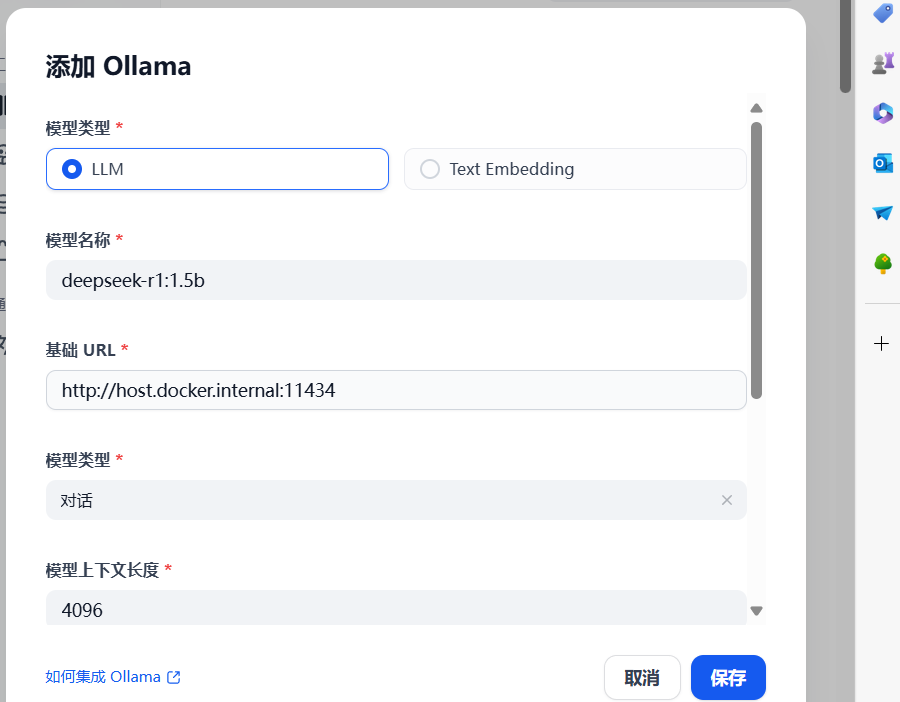Select the LLM model type radio button
Image resolution: width=900 pixels, height=702 pixels.
[71, 168]
